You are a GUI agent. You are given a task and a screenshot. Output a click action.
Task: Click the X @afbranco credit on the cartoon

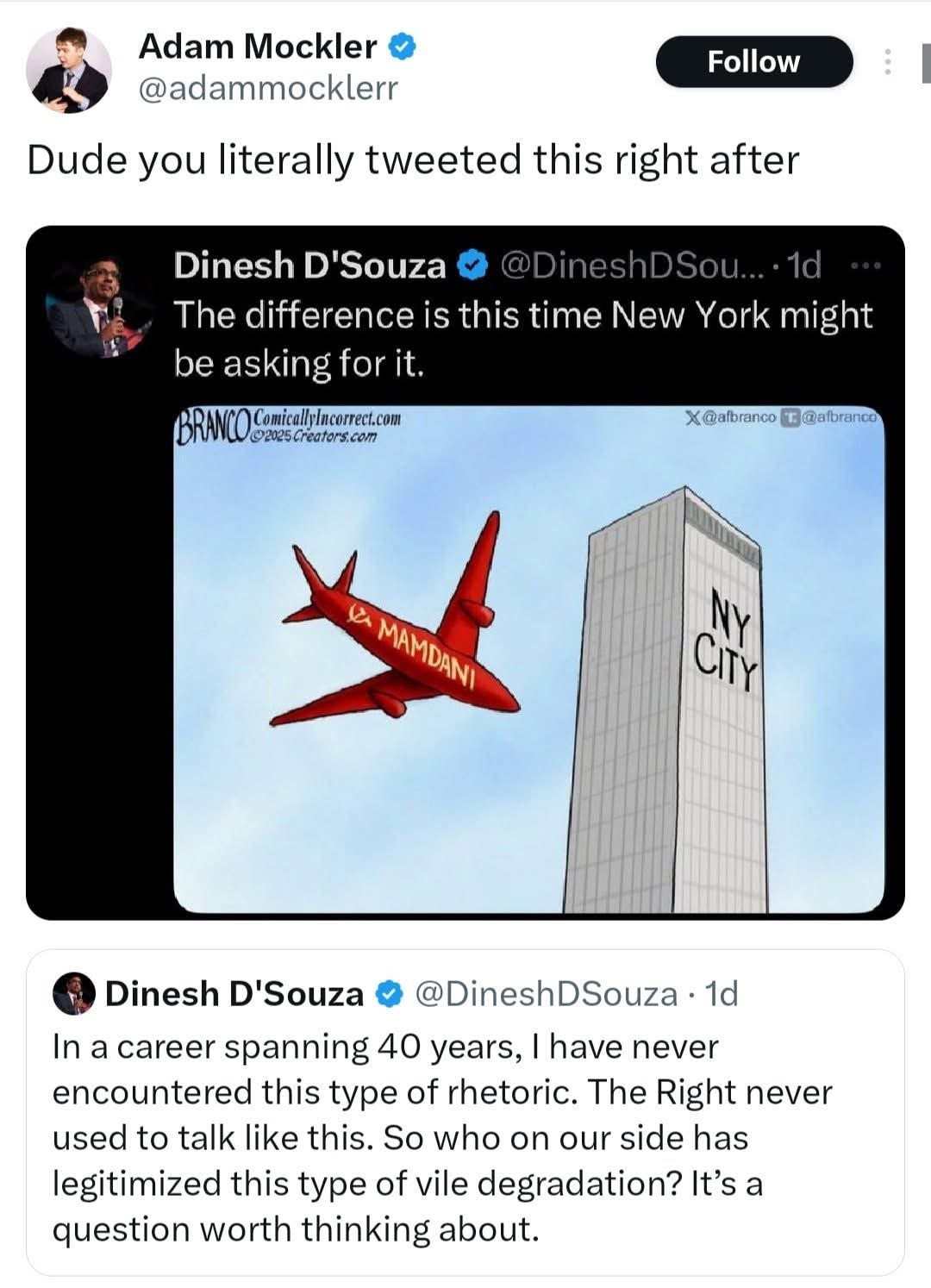[730, 418]
